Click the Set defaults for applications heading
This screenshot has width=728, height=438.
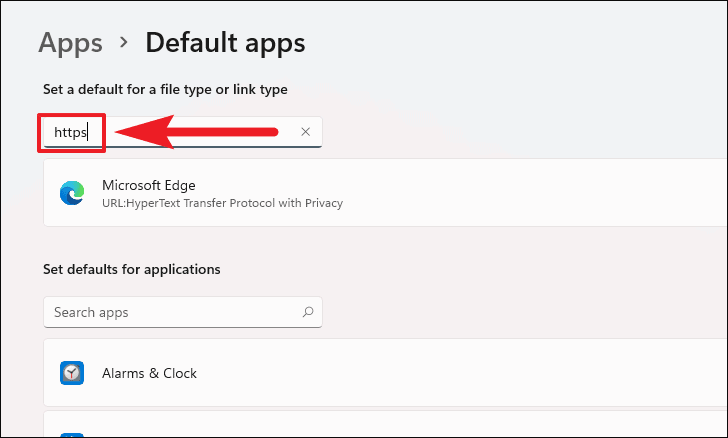coord(132,269)
